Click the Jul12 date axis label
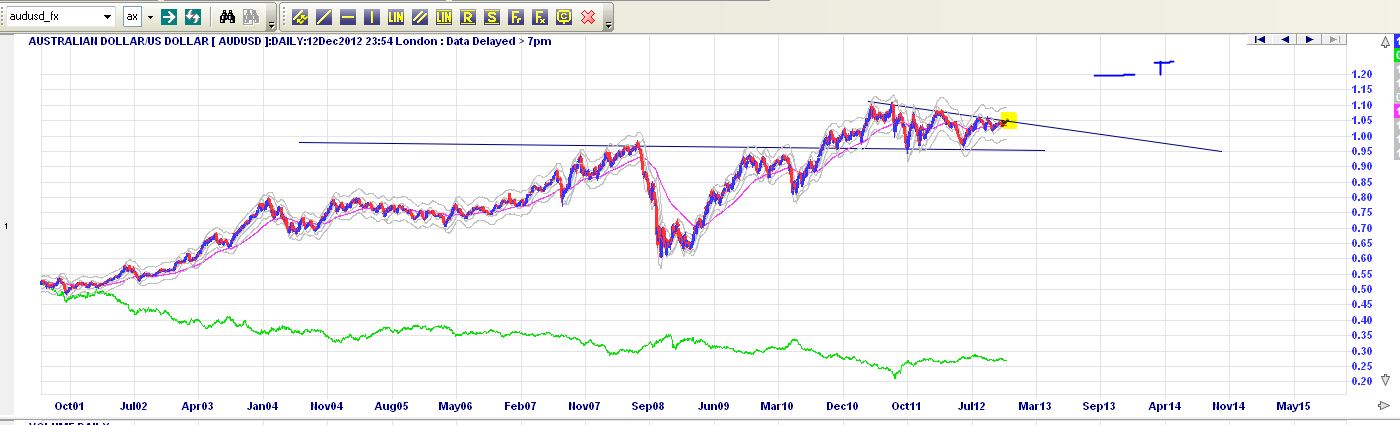The height and width of the screenshot is (425, 1400). point(970,407)
